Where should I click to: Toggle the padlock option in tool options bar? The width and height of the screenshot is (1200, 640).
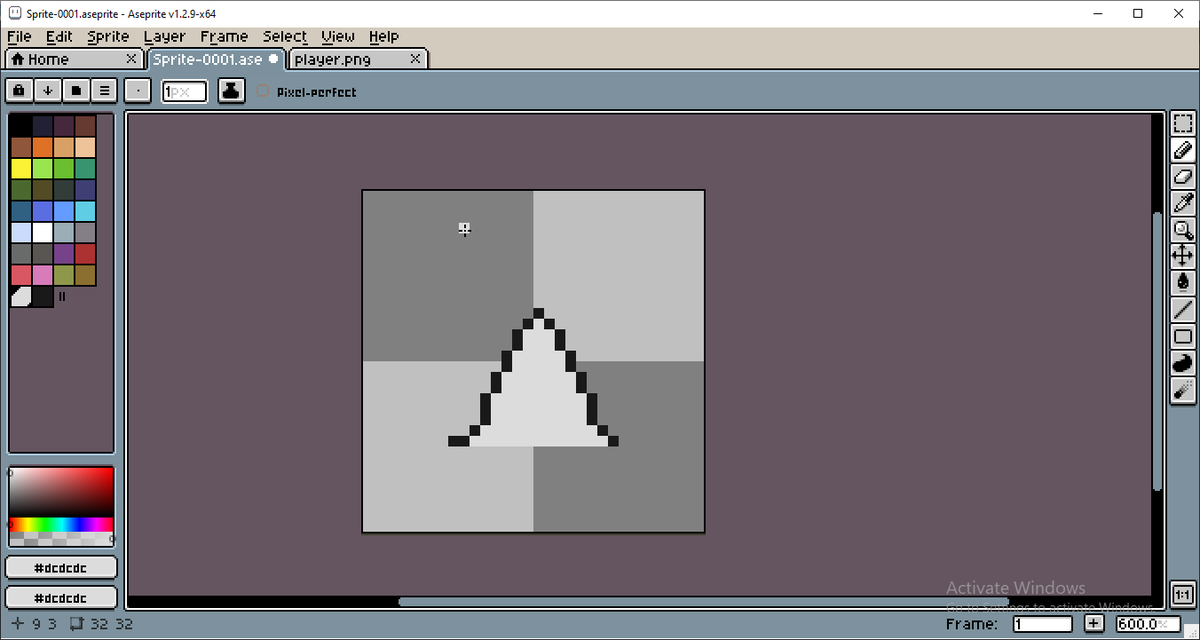[x=18, y=90]
